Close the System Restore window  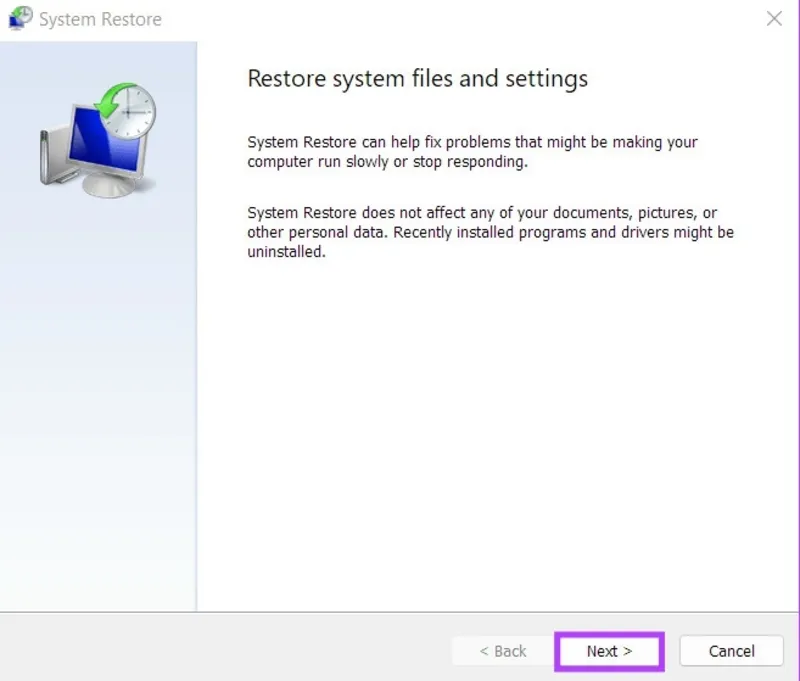point(775,18)
